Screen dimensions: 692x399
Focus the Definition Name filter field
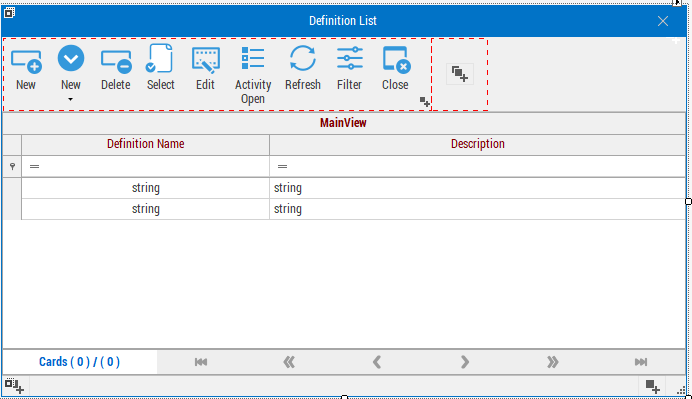[x=146, y=166]
